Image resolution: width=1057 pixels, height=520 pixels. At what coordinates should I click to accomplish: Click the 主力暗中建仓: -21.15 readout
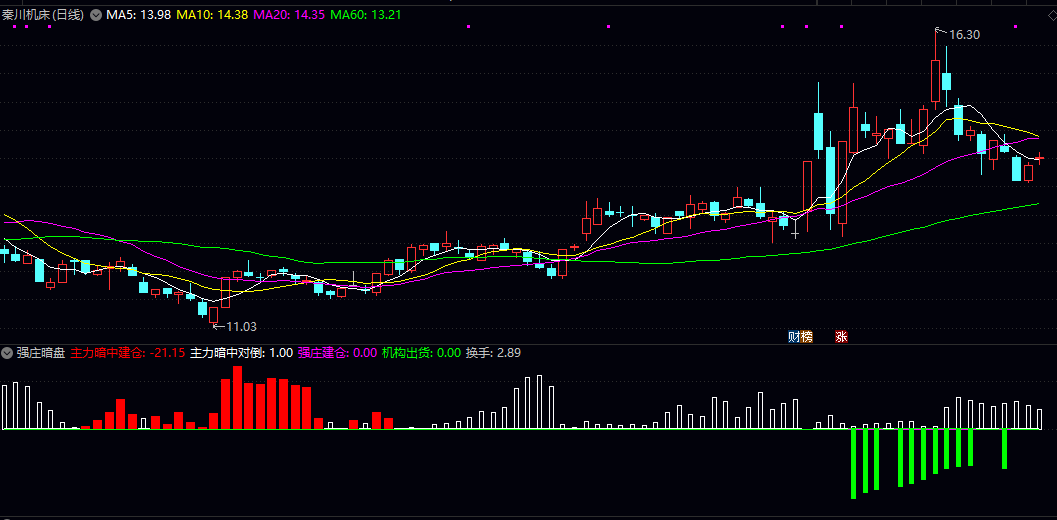pos(127,352)
